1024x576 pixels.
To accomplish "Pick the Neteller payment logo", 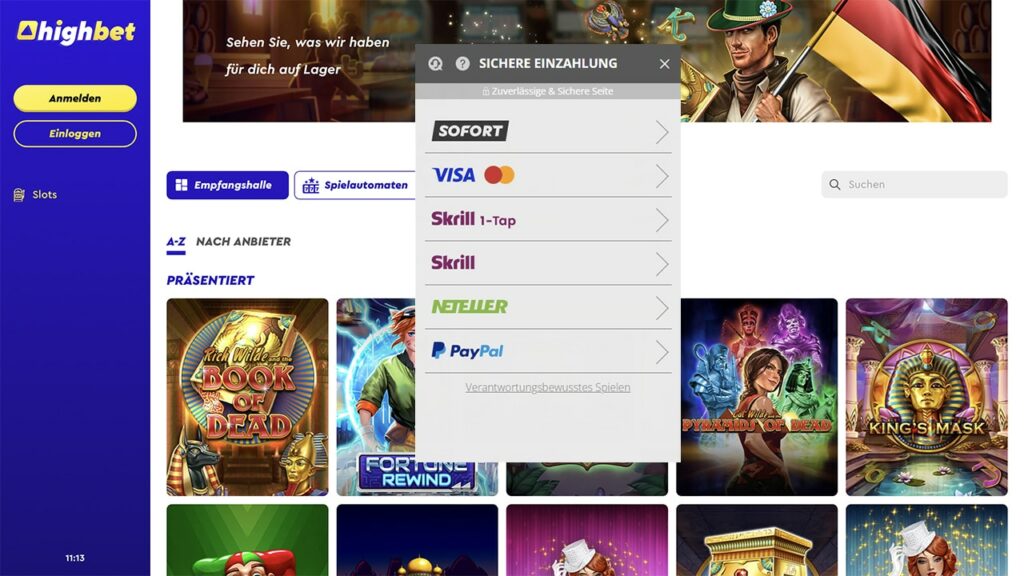I will pos(469,306).
